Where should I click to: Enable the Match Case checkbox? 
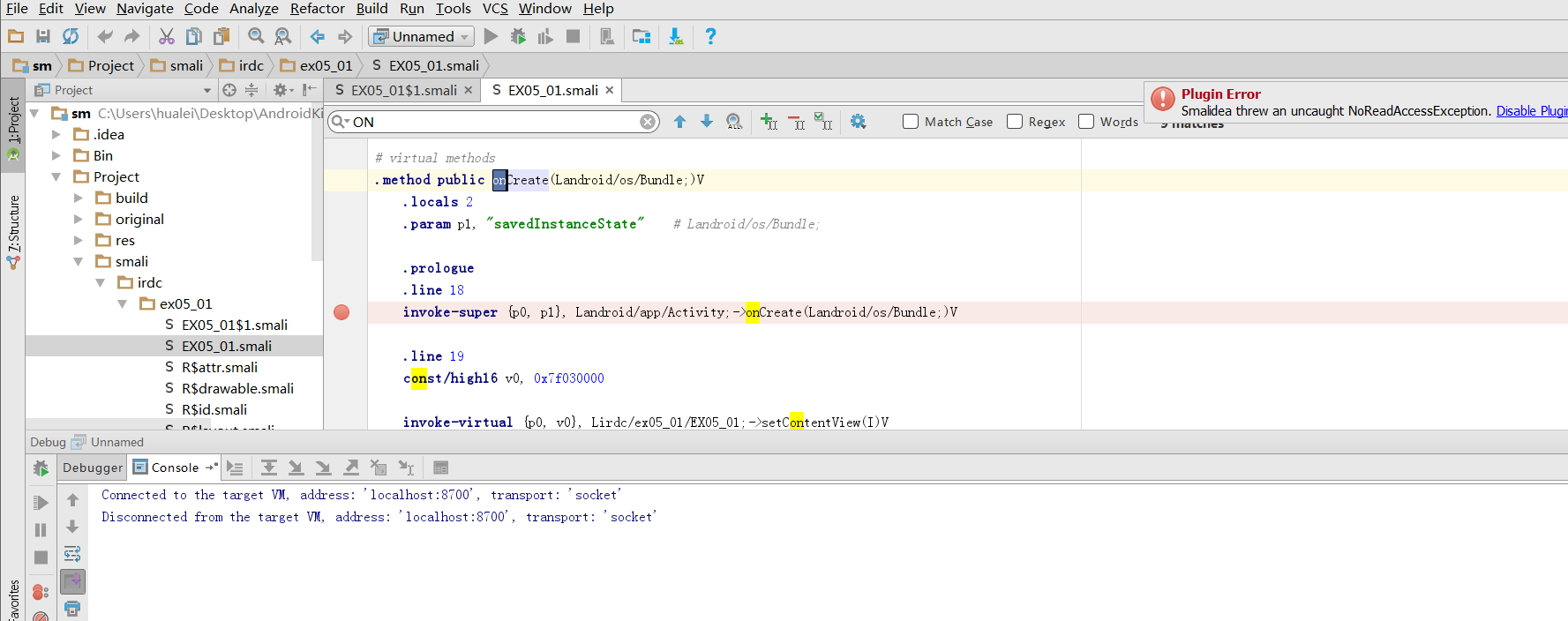coord(911,122)
